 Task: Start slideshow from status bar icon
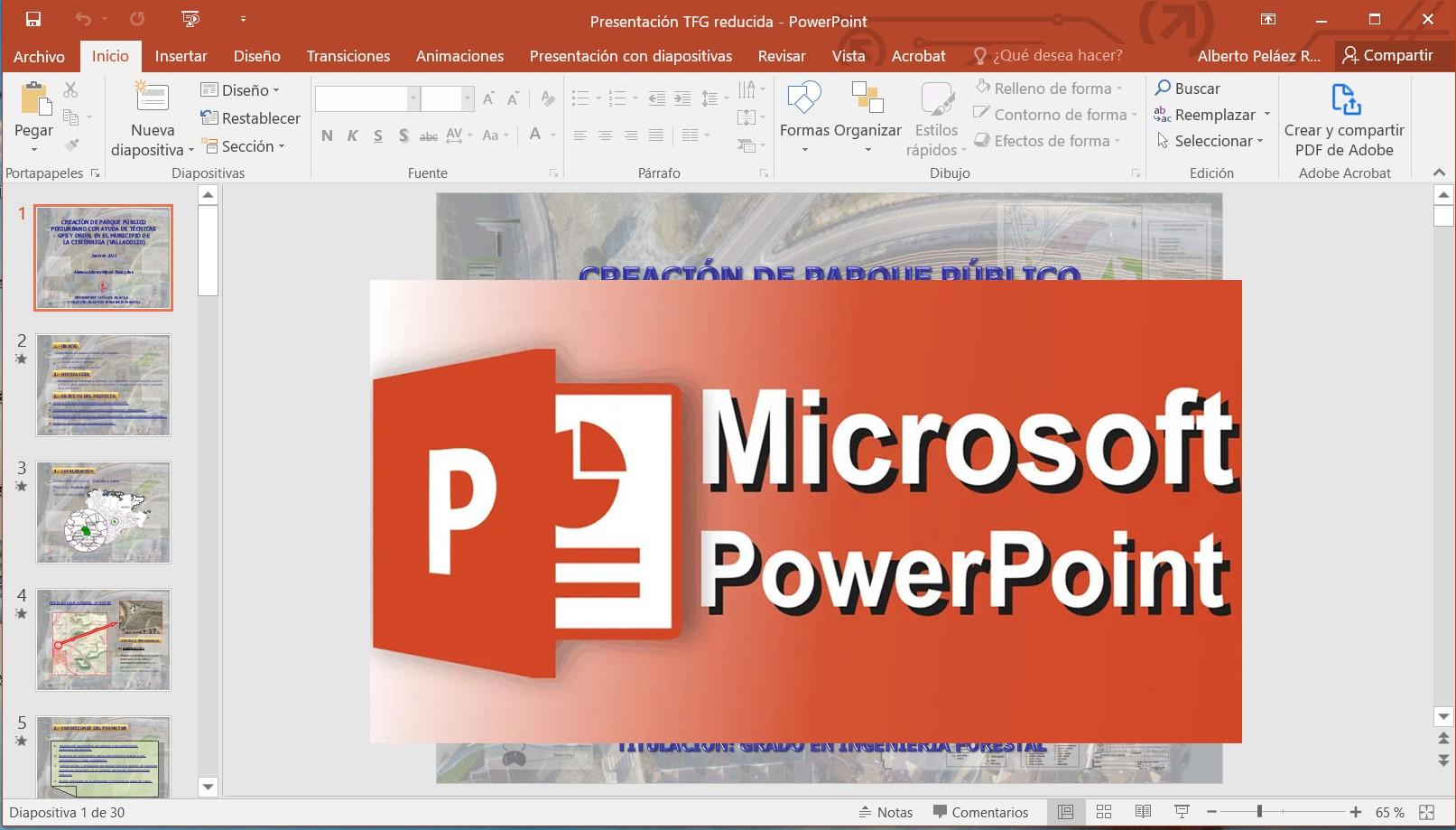coord(1182,812)
